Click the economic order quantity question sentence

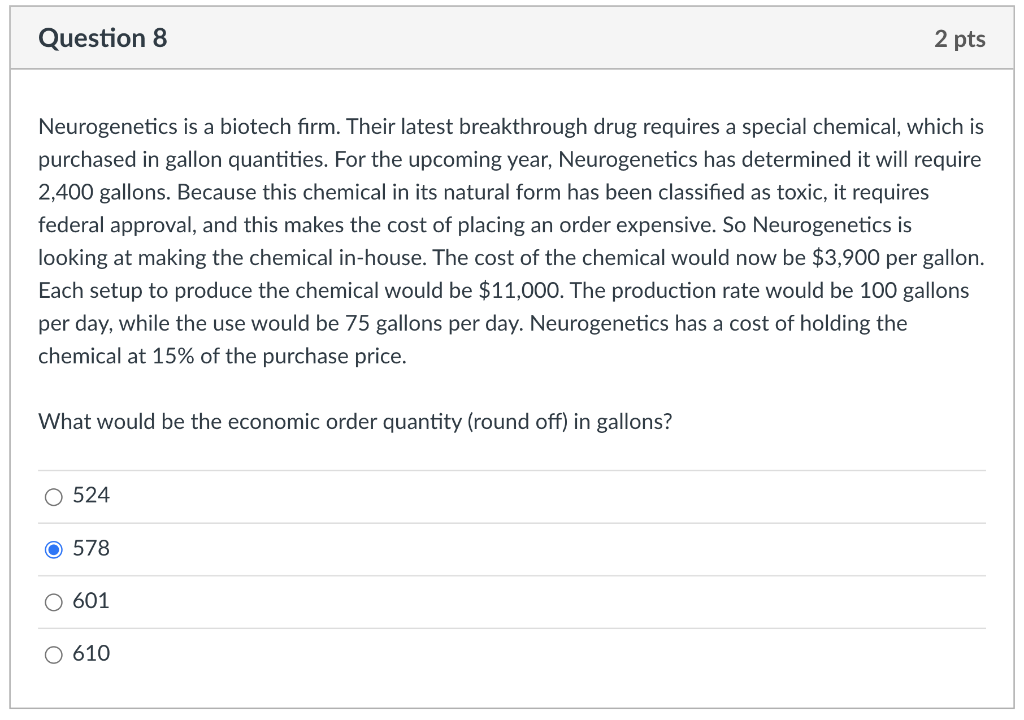(x=355, y=422)
